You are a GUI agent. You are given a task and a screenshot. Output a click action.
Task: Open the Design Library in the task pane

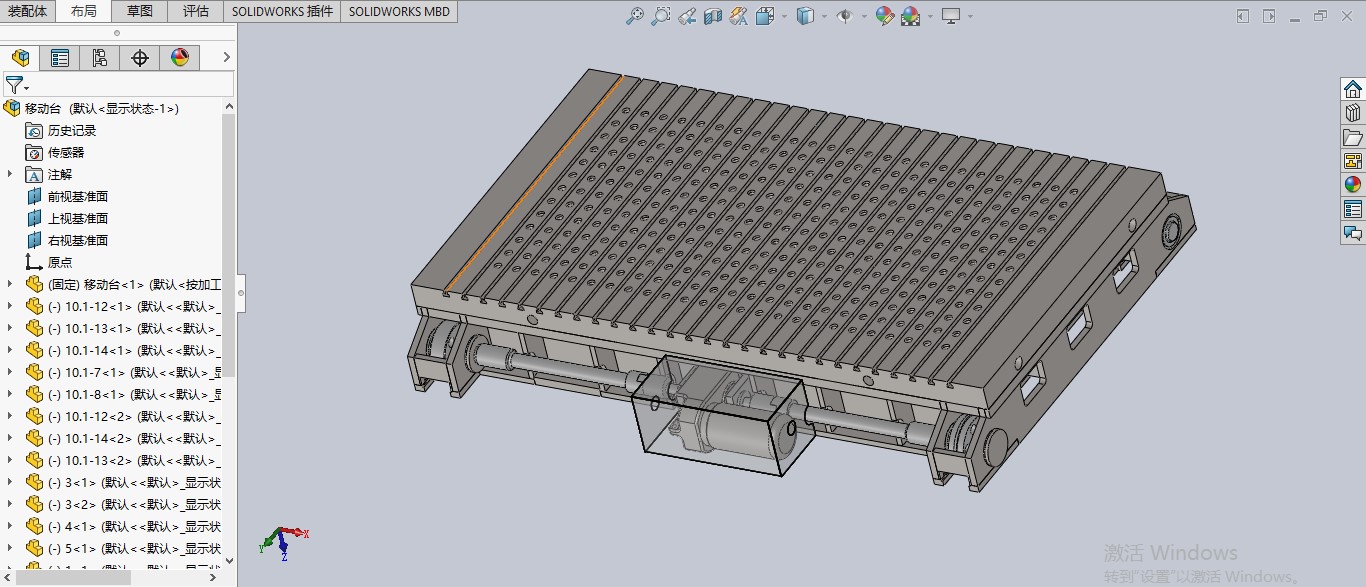1352,112
